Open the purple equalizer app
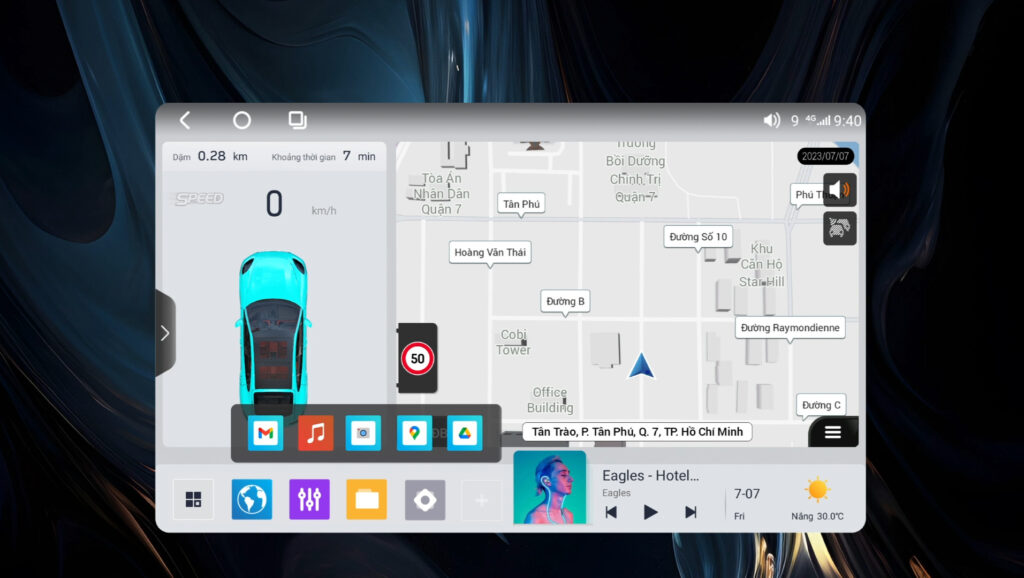 309,499
